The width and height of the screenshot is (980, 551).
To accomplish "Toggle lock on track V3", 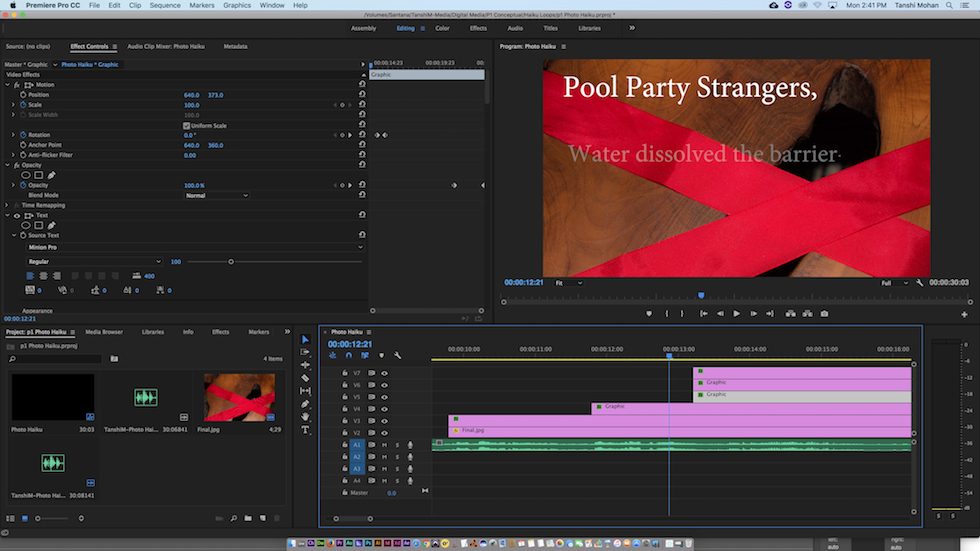I will click(344, 421).
